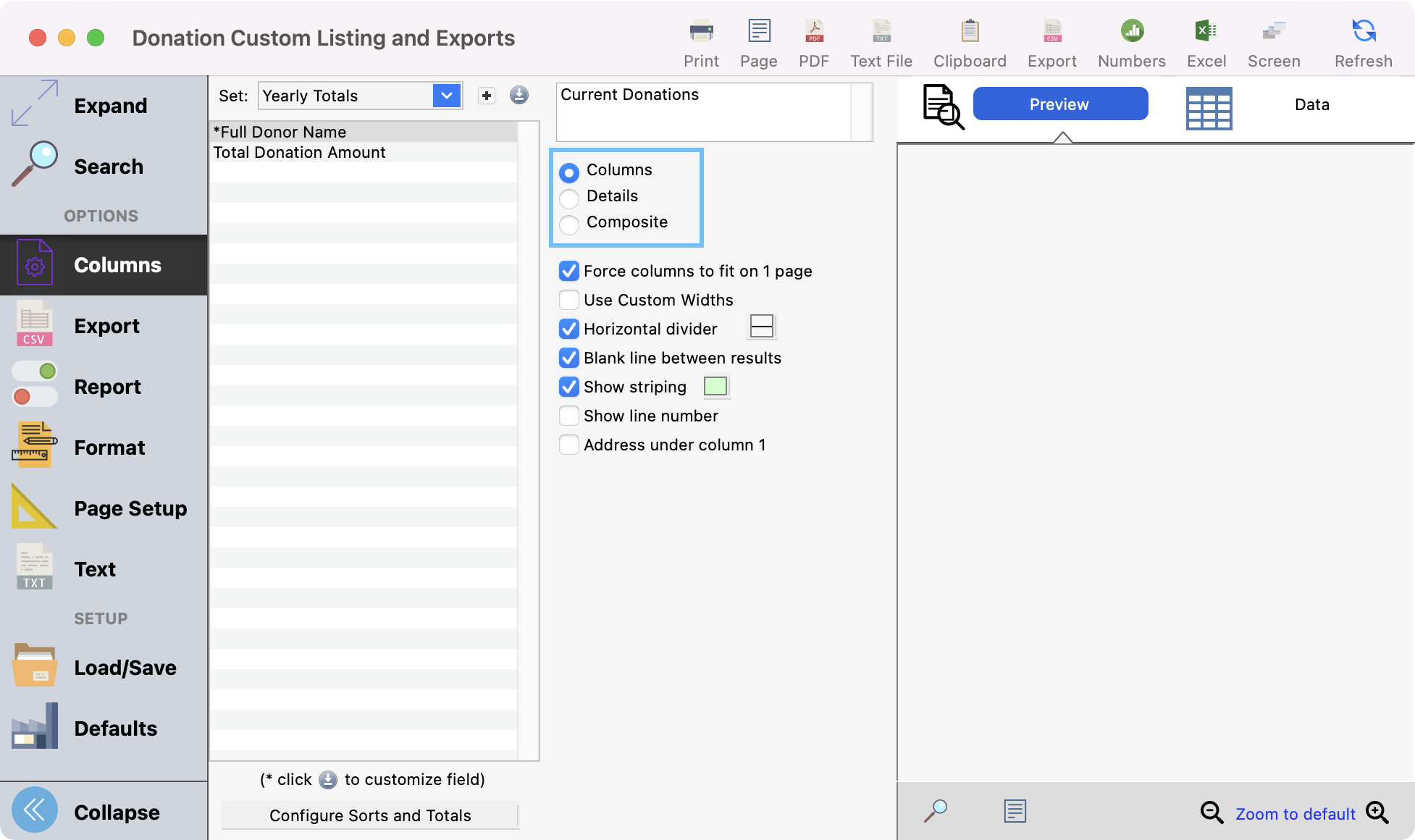Image resolution: width=1415 pixels, height=840 pixels.
Task: Click the PDF export icon
Action: point(814,32)
